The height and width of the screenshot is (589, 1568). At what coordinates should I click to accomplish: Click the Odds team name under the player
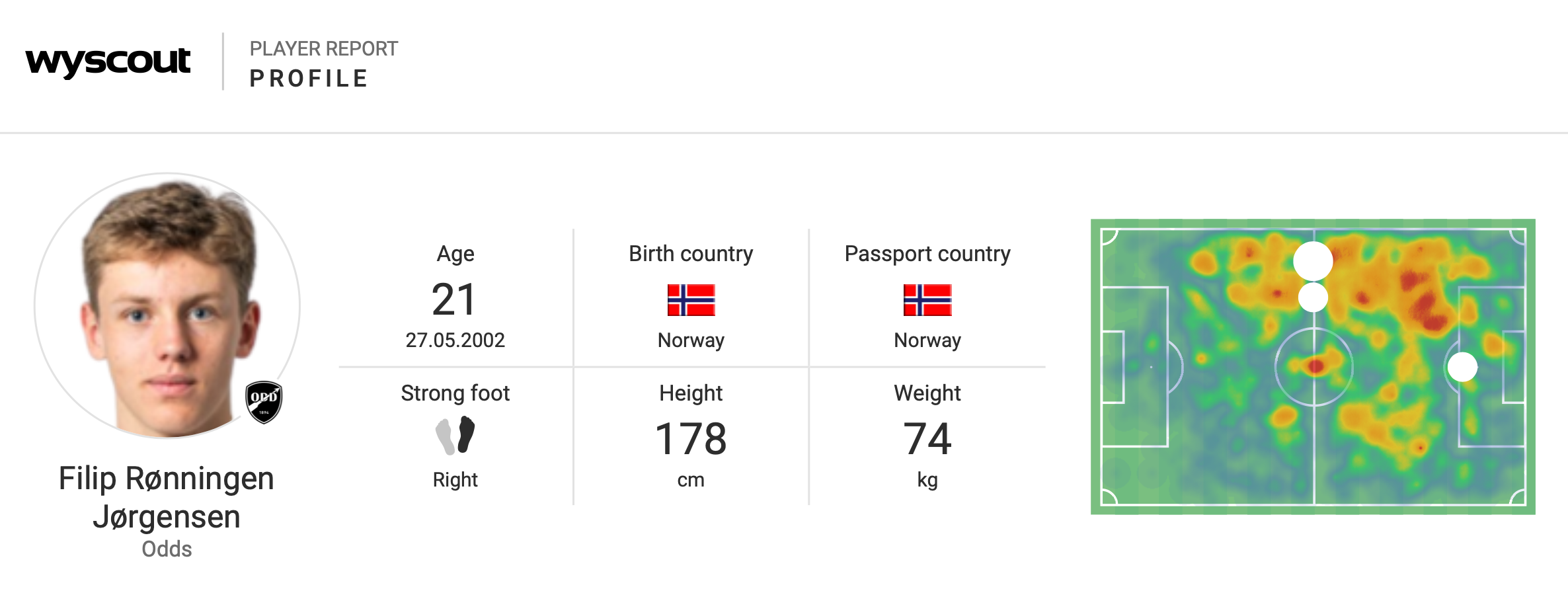tap(167, 549)
